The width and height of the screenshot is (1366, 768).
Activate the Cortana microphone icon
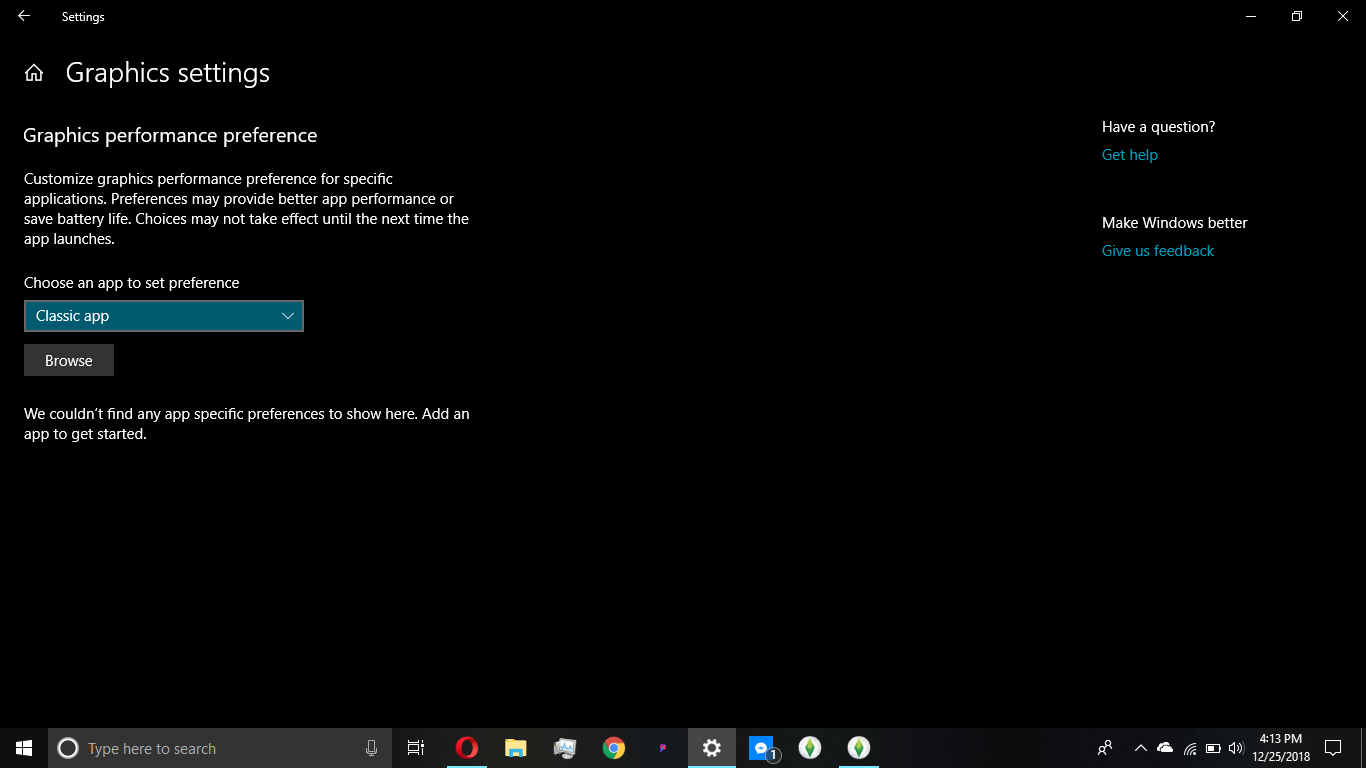click(x=371, y=748)
